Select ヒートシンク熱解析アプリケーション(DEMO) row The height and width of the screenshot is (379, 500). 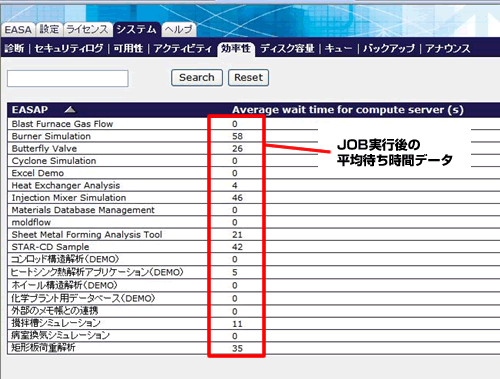[x=253, y=272]
